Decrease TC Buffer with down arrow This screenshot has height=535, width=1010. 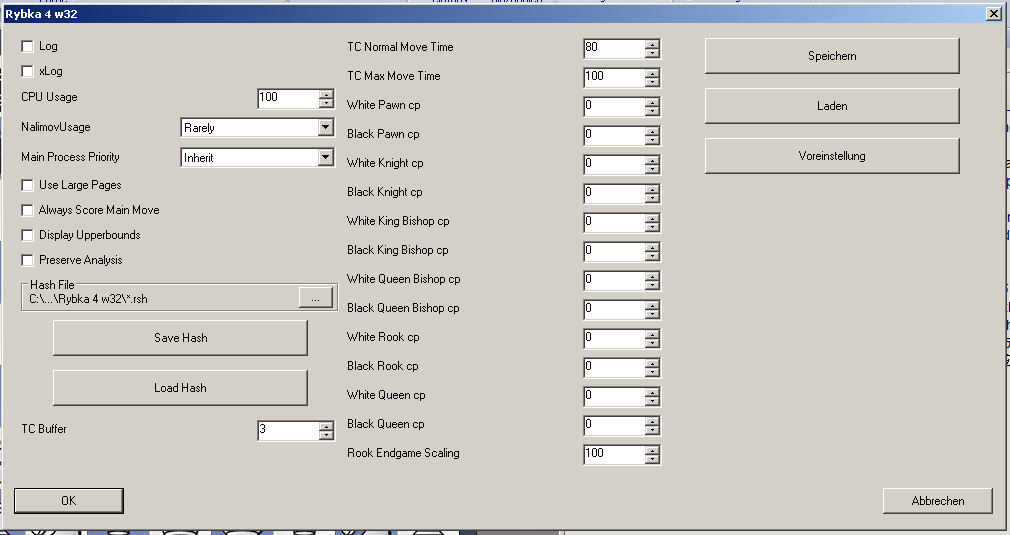(327, 435)
